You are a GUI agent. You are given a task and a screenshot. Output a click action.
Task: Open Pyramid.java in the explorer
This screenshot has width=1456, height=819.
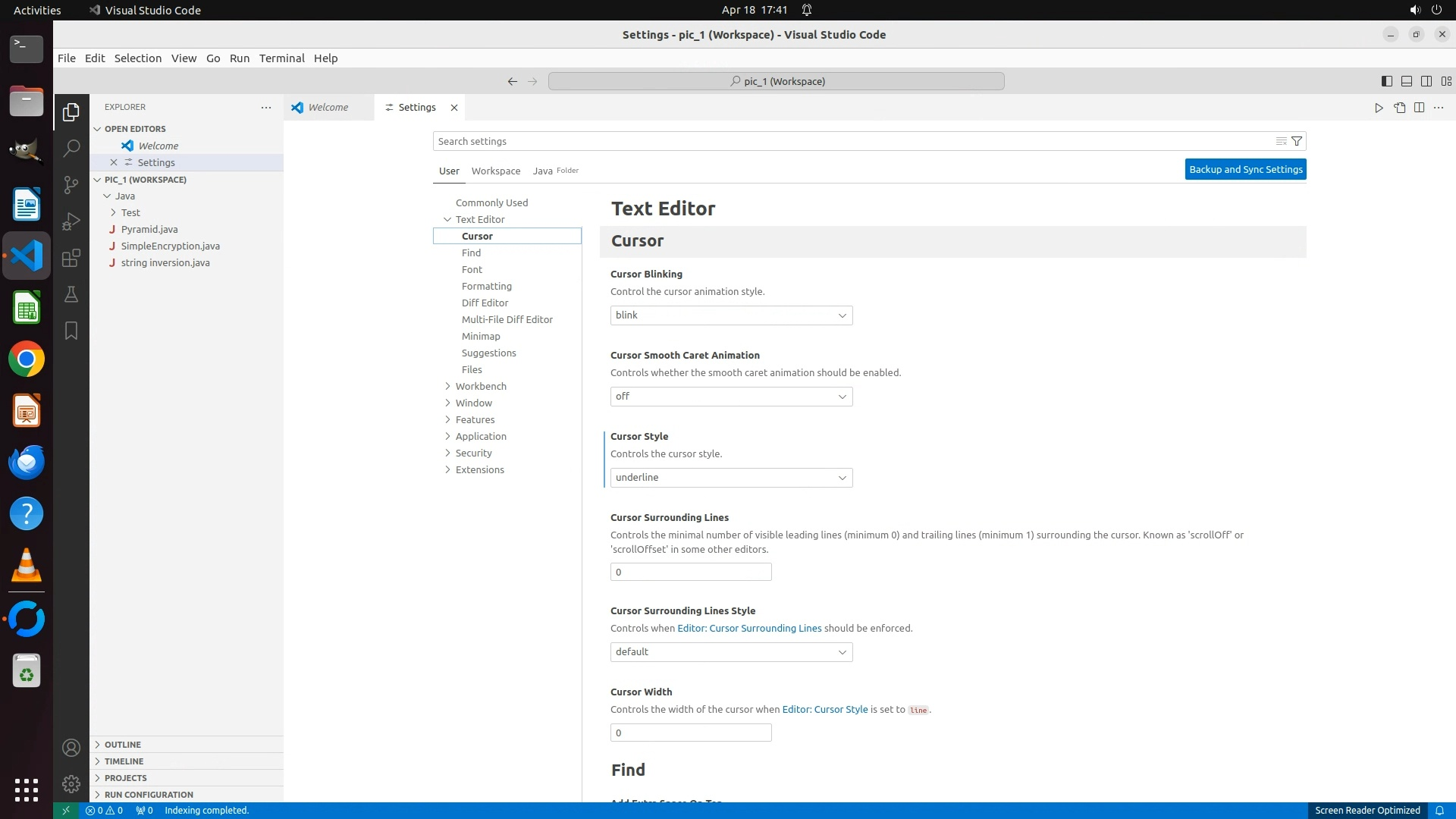coord(149,229)
